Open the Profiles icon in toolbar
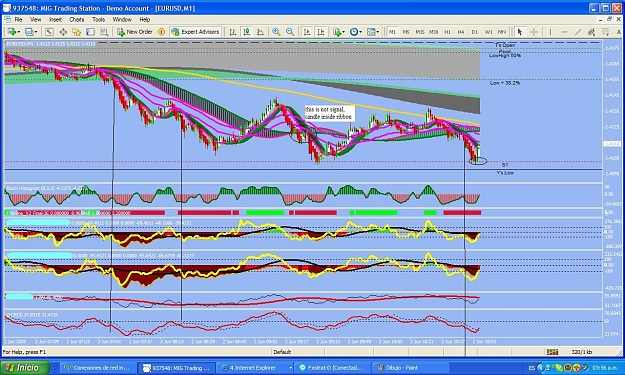This screenshot has width=625, height=375. click(x=29, y=32)
